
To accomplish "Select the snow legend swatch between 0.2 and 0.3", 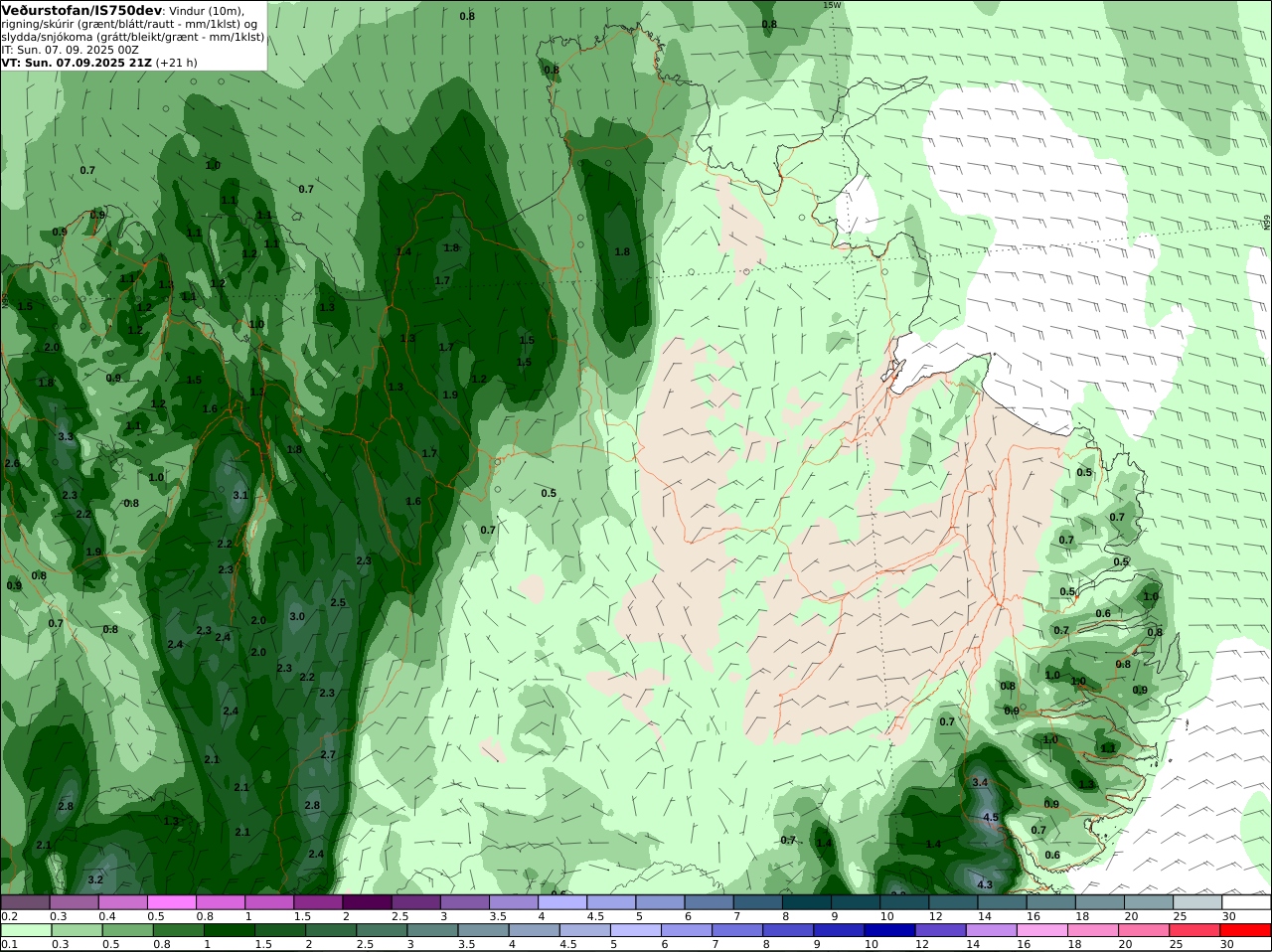I will (x=25, y=902).
